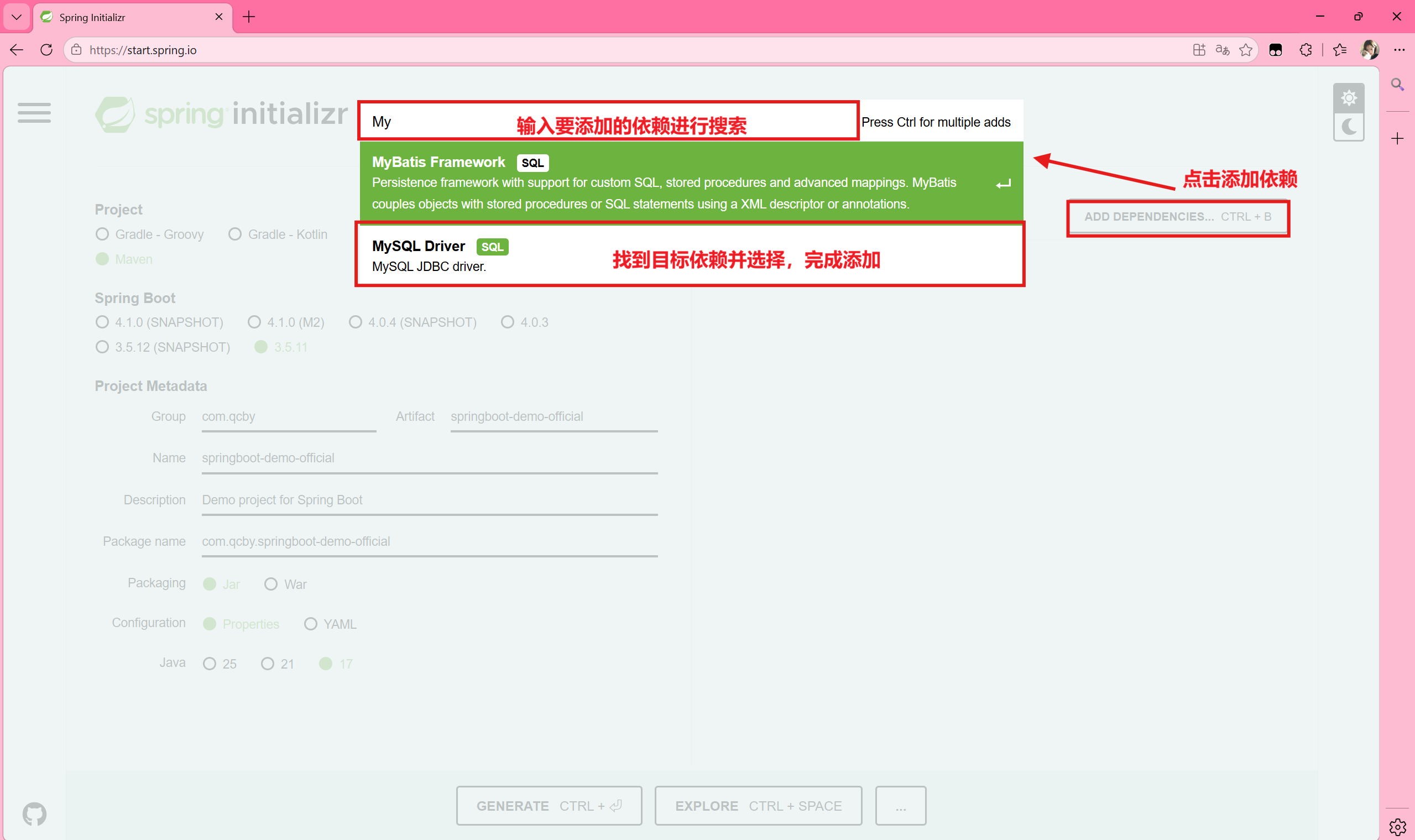This screenshot has height=840, width=1415.
Task: Click the EXPLORE button
Action: [758, 806]
